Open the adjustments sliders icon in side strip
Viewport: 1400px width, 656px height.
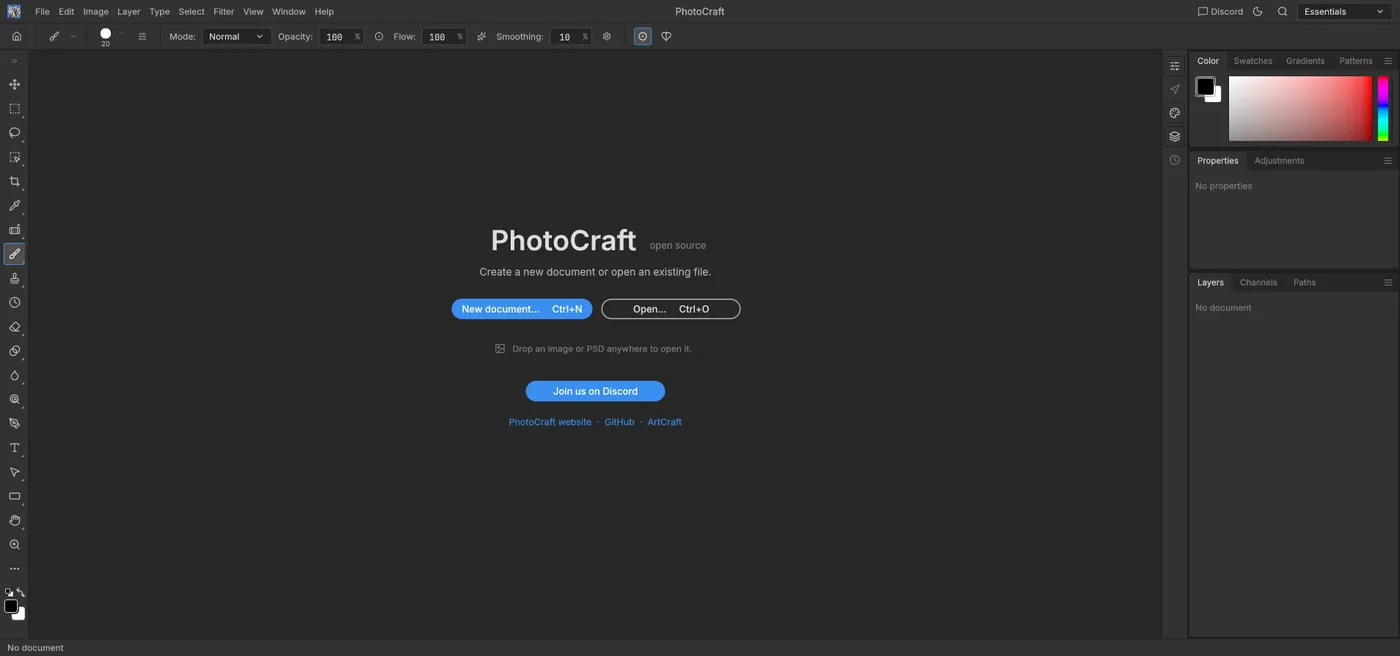click(1174, 66)
